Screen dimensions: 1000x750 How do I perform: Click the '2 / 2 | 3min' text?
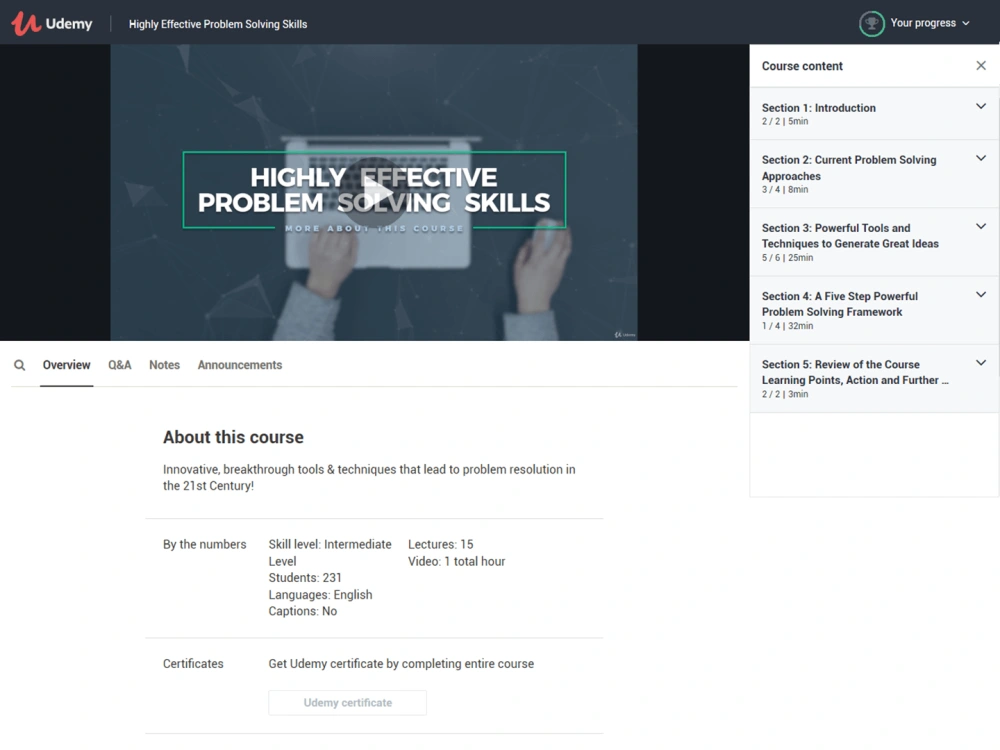click(784, 394)
